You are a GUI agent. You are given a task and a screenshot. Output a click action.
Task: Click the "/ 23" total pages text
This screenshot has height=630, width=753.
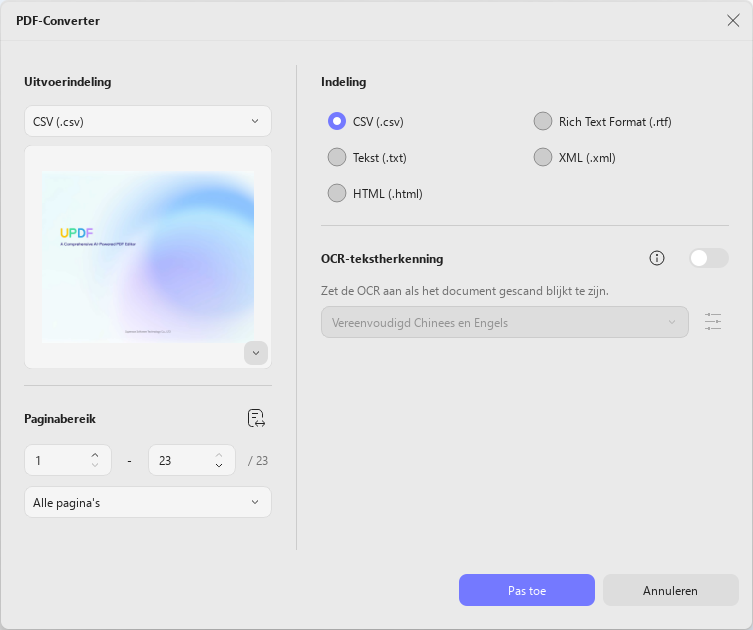(258, 460)
